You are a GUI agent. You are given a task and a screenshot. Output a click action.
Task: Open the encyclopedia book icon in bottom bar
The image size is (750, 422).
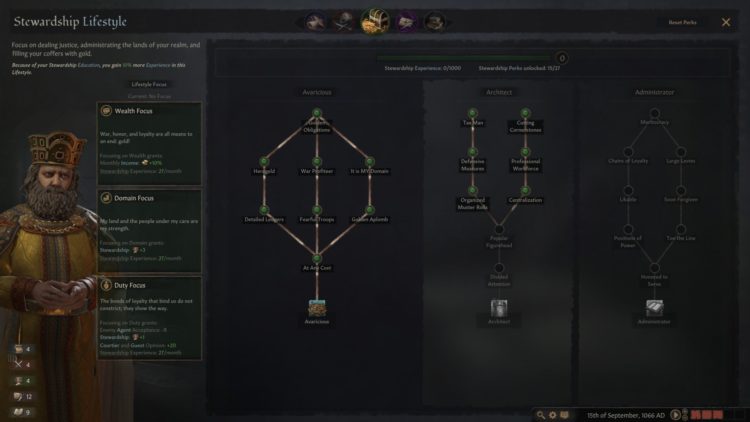point(565,415)
